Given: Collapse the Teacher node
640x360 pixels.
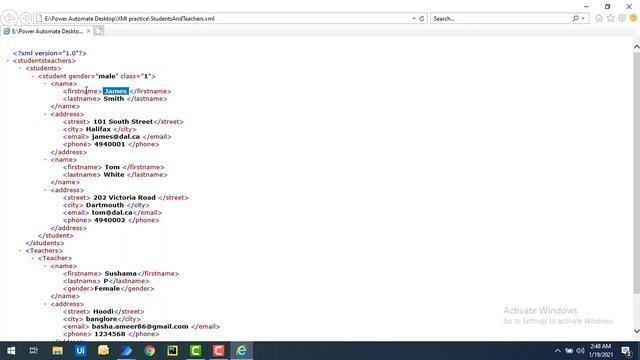Looking at the screenshot, I should coord(33,258).
